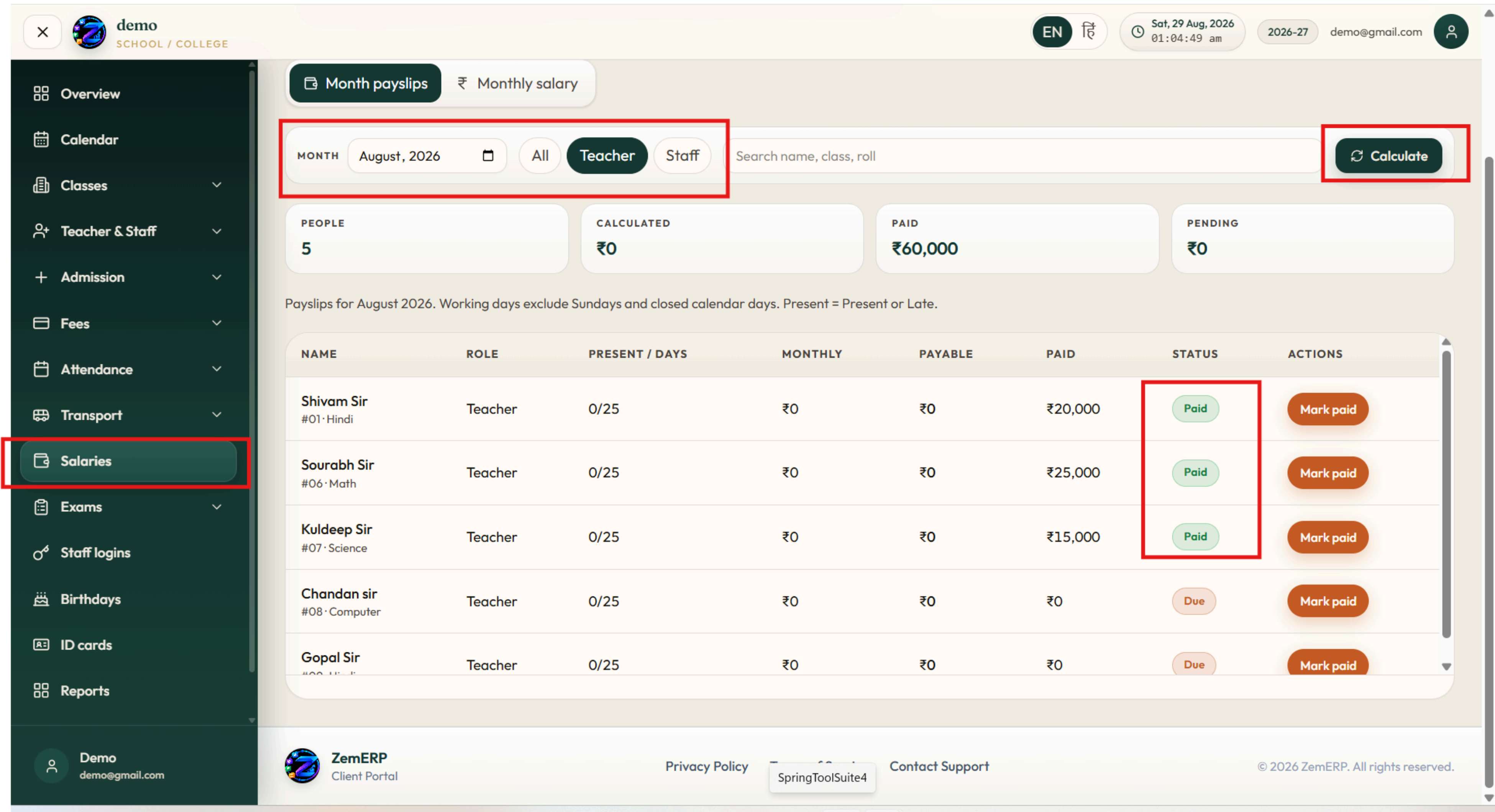
Task: Switch to Month payslips tab
Action: (x=365, y=83)
